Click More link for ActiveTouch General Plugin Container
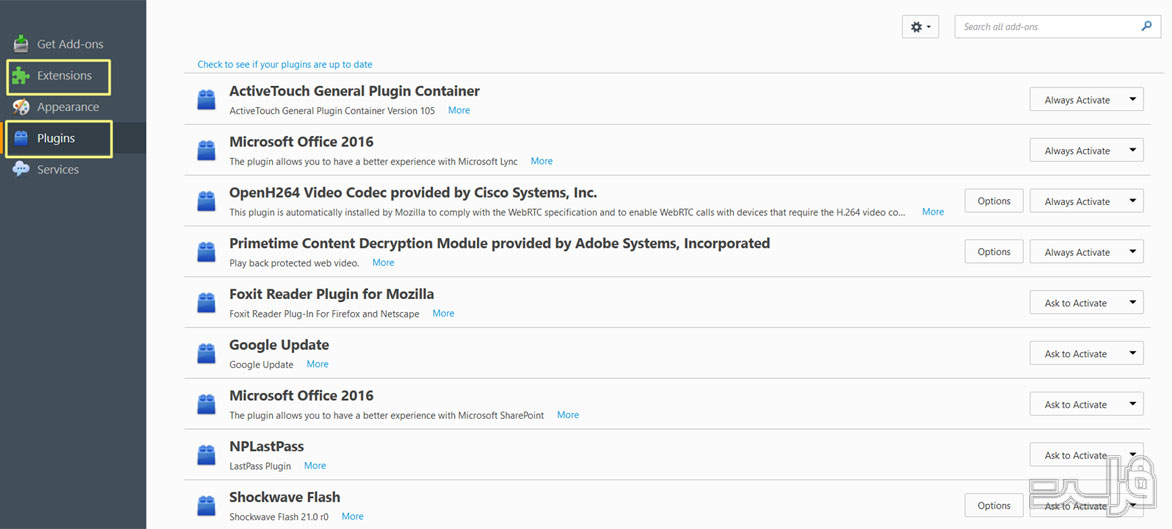 459,110
